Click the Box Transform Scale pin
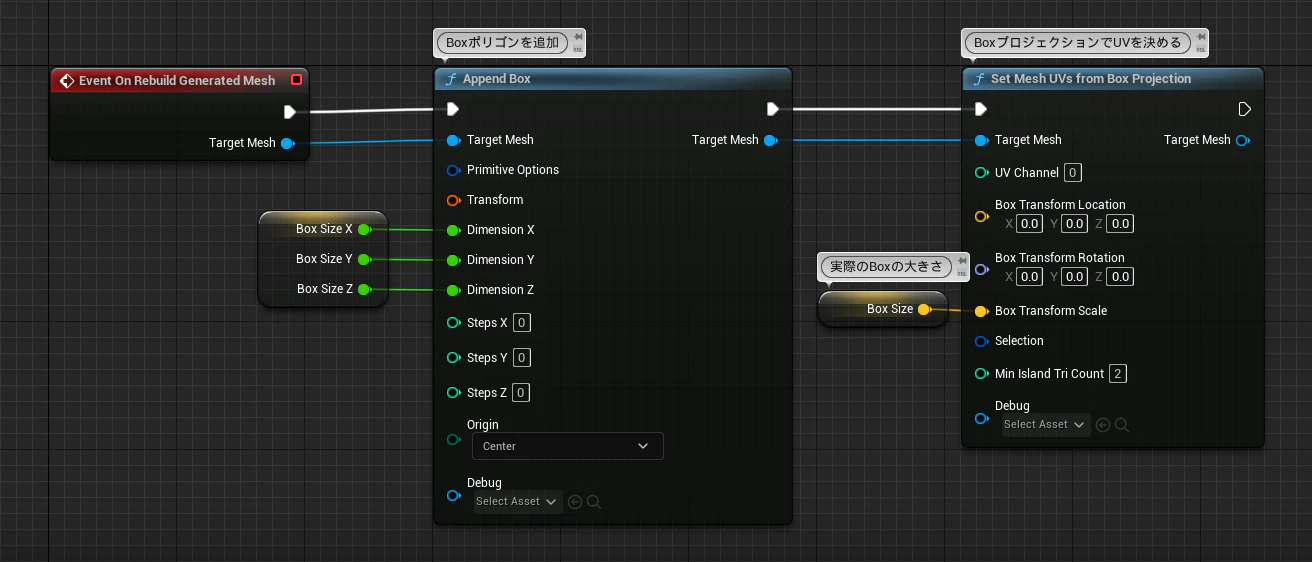1312x562 pixels. point(981,311)
